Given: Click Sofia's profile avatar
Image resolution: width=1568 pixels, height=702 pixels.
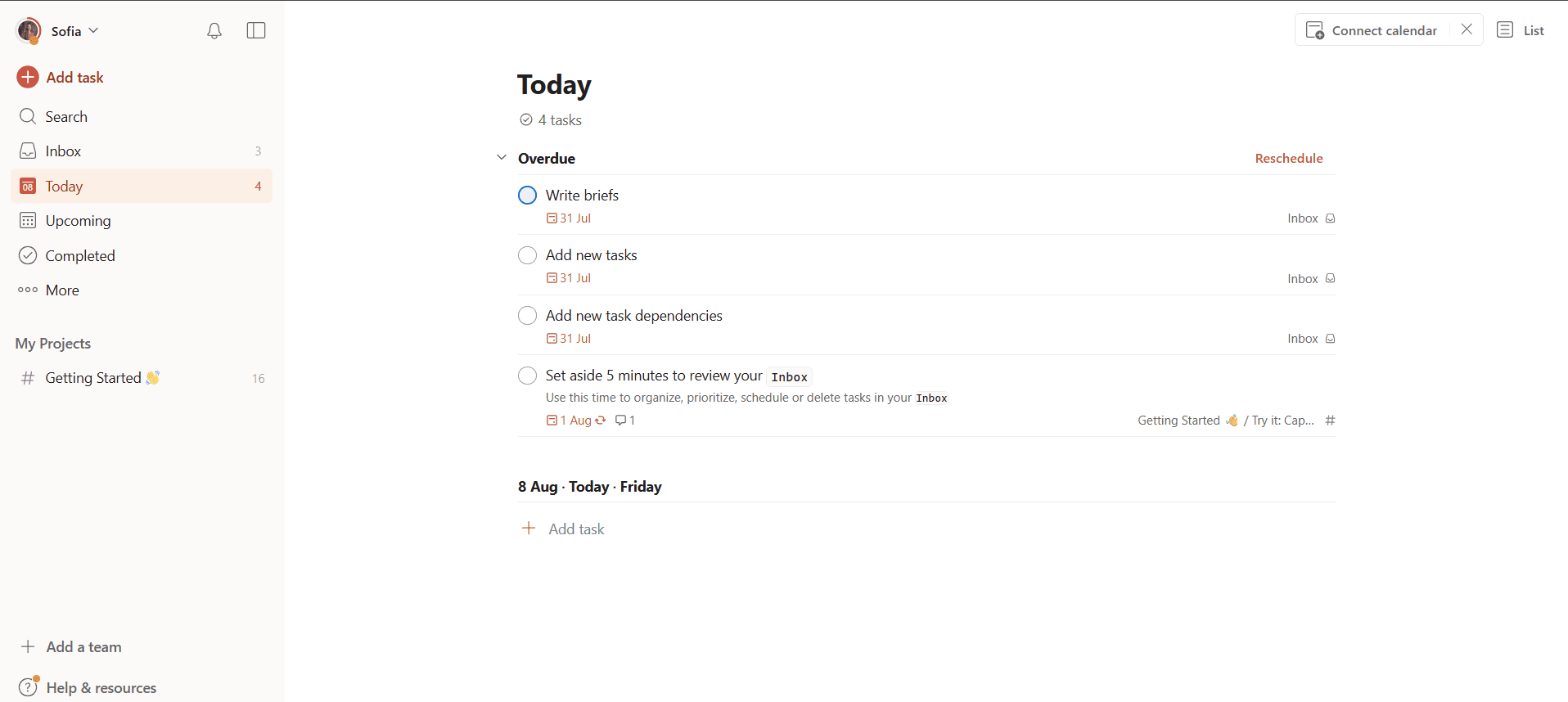Looking at the screenshot, I should pyautogui.click(x=29, y=31).
